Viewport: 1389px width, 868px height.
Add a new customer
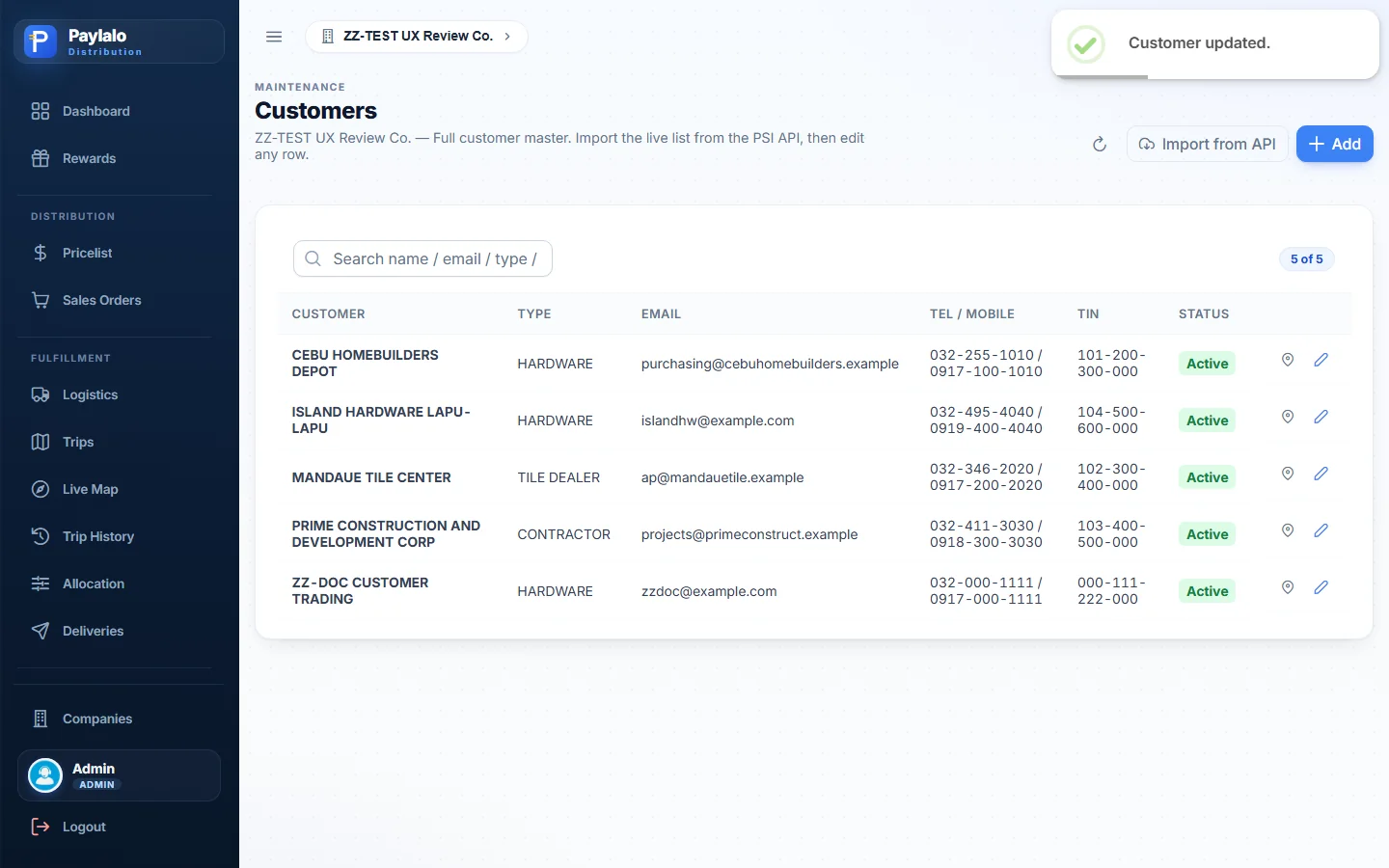point(1334,145)
